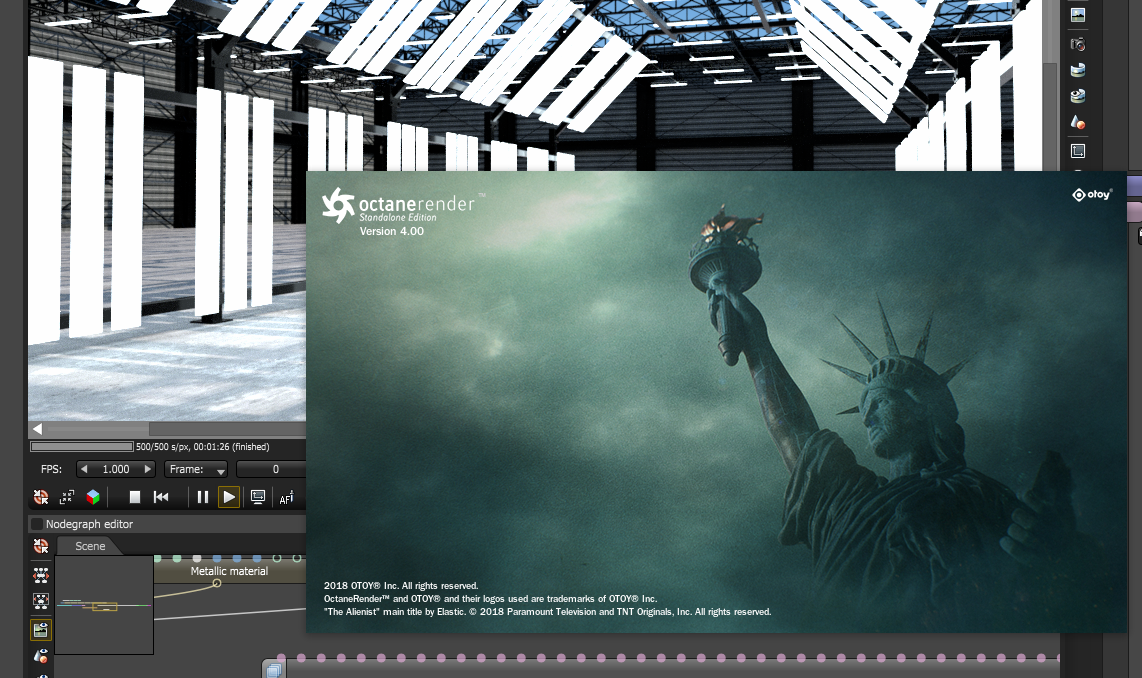Click the image landscape icon in right sidebar
Viewport: 1142px width, 678px height.
coord(1077,15)
